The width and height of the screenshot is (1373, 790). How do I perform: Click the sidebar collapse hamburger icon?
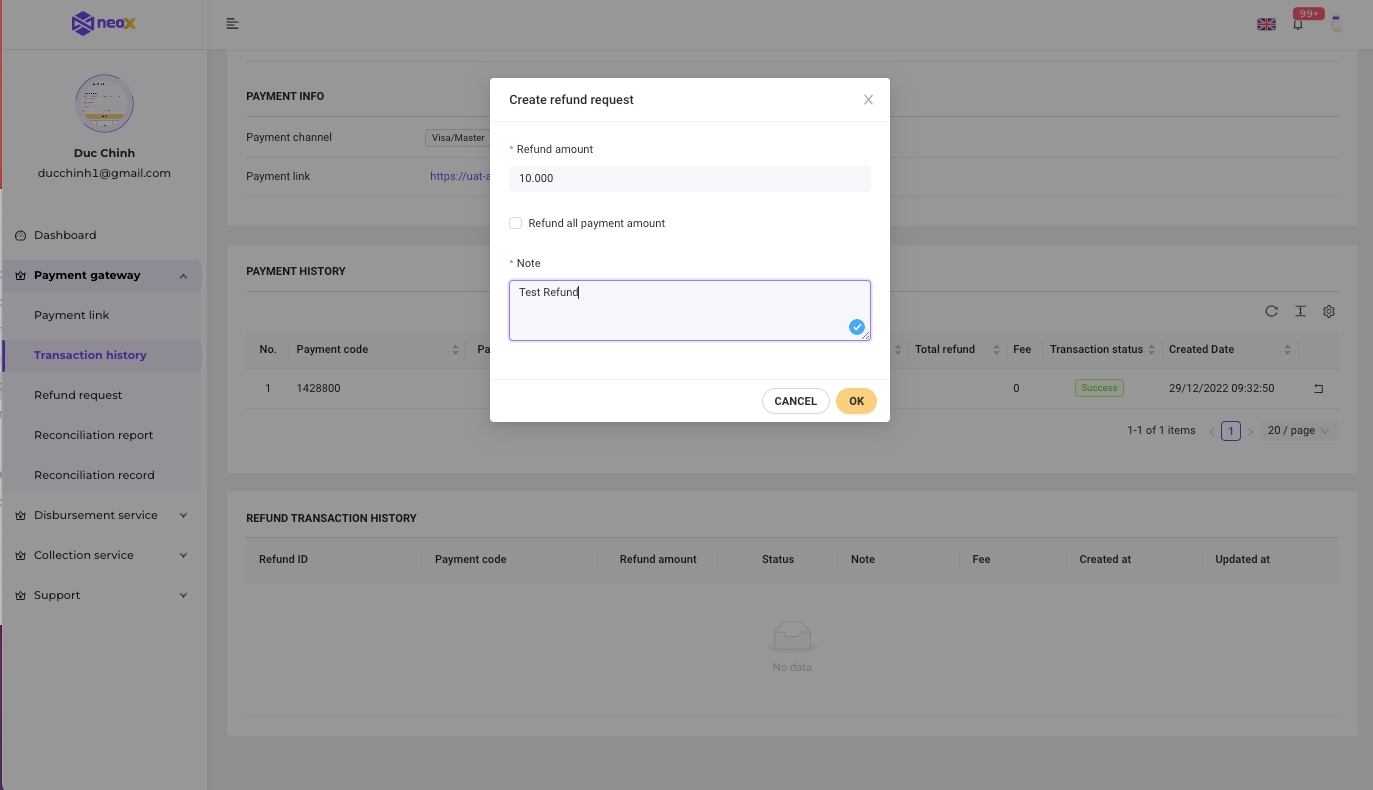tap(232, 24)
